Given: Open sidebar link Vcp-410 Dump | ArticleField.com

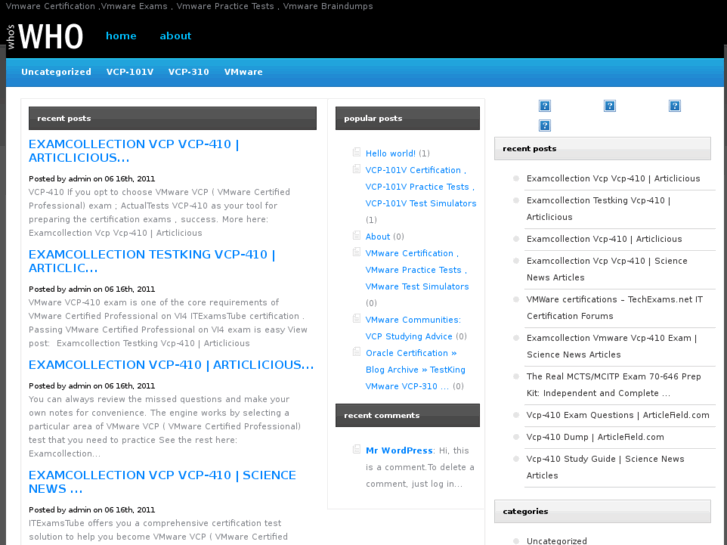Looking at the screenshot, I should coord(595,437).
